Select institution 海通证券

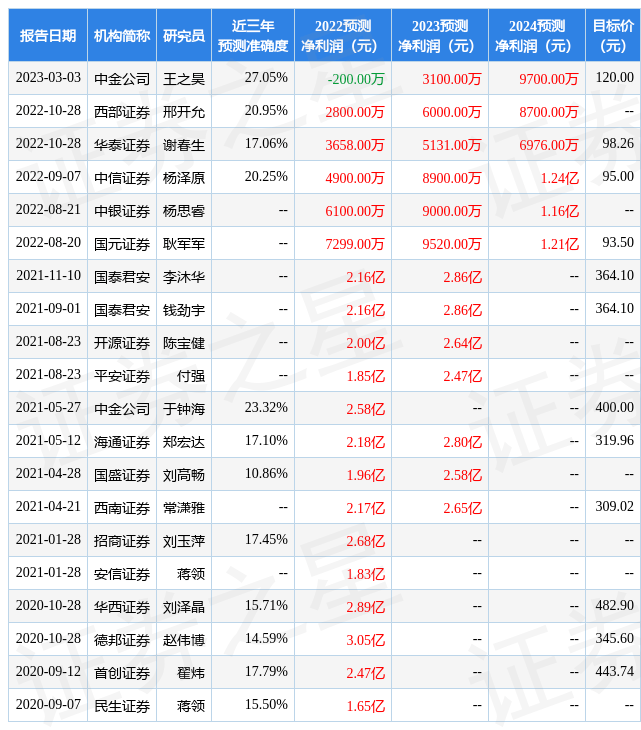(122, 442)
